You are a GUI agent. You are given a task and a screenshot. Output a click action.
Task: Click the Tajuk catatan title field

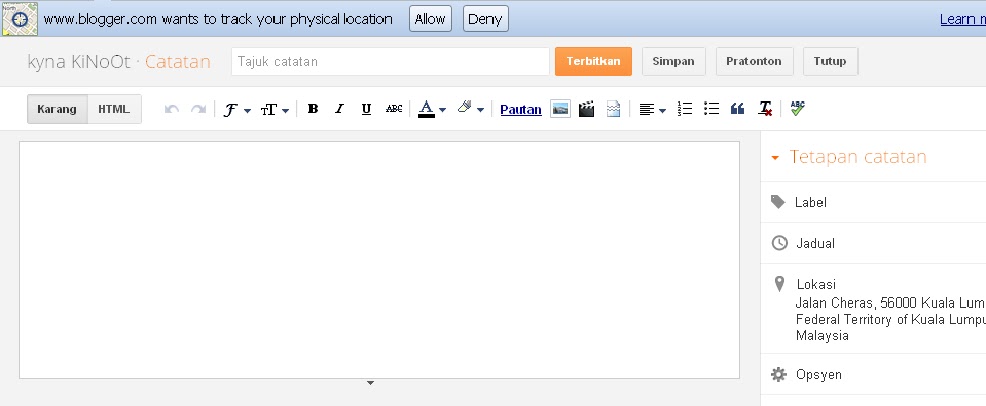click(x=391, y=62)
